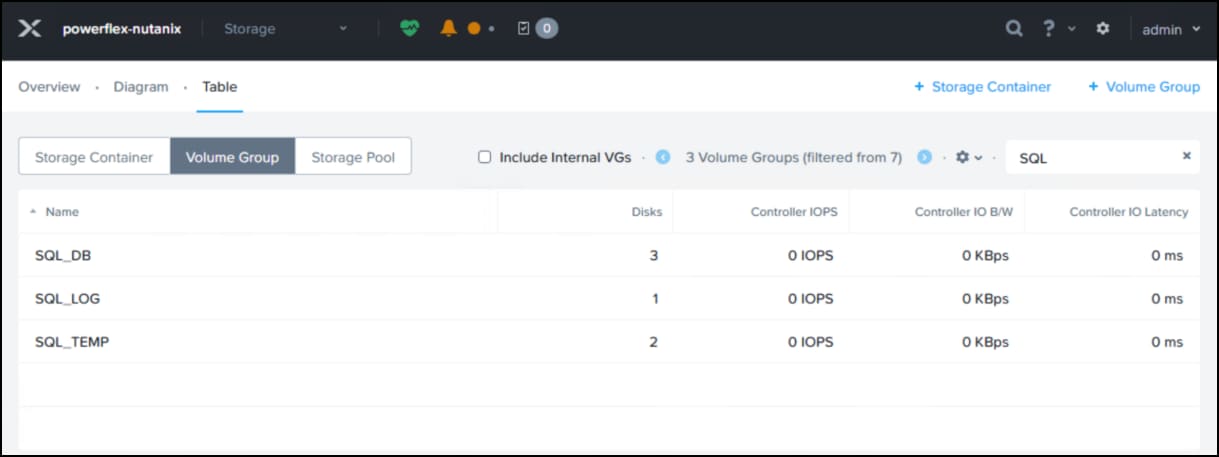This screenshot has width=1219, height=457.
Task: Open the Storage navigation dropdown
Action: click(x=285, y=29)
